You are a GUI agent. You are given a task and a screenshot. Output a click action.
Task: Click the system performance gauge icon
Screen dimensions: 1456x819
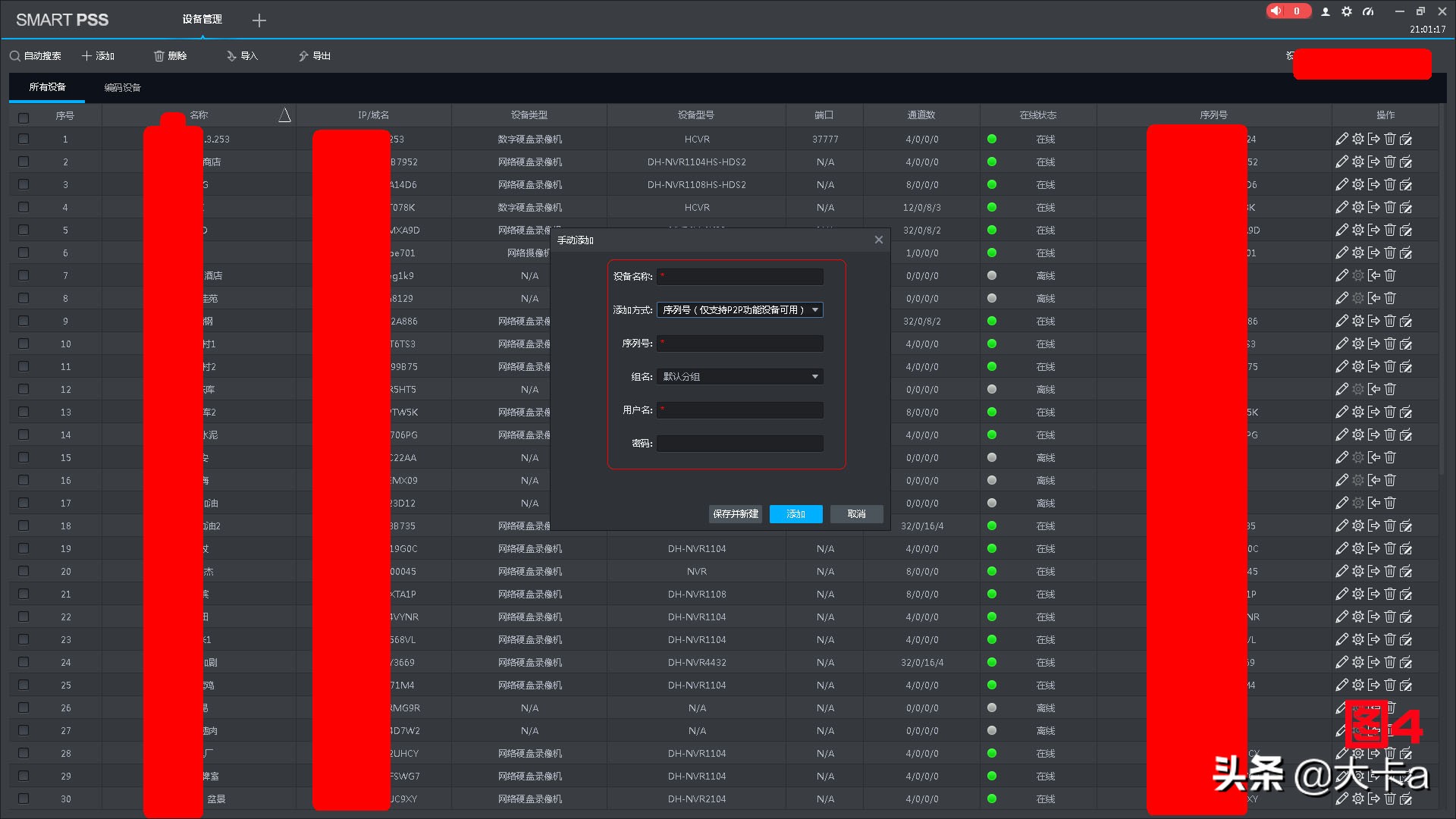click(x=1368, y=11)
